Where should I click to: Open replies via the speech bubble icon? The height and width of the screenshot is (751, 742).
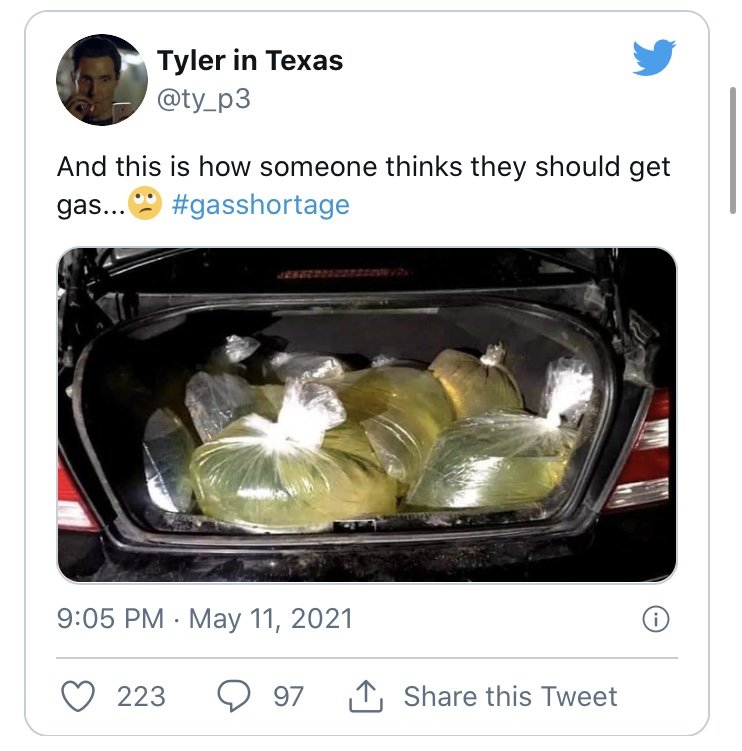coord(234,696)
